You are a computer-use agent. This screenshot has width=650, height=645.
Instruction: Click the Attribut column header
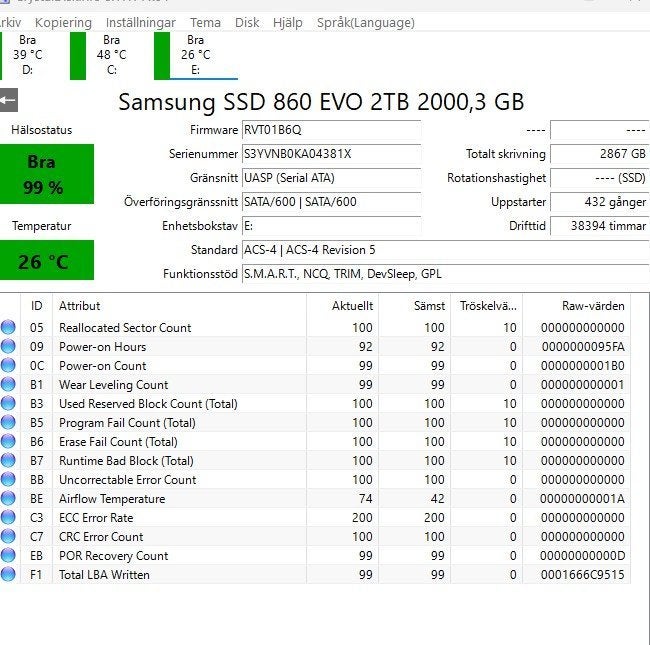pos(179,306)
